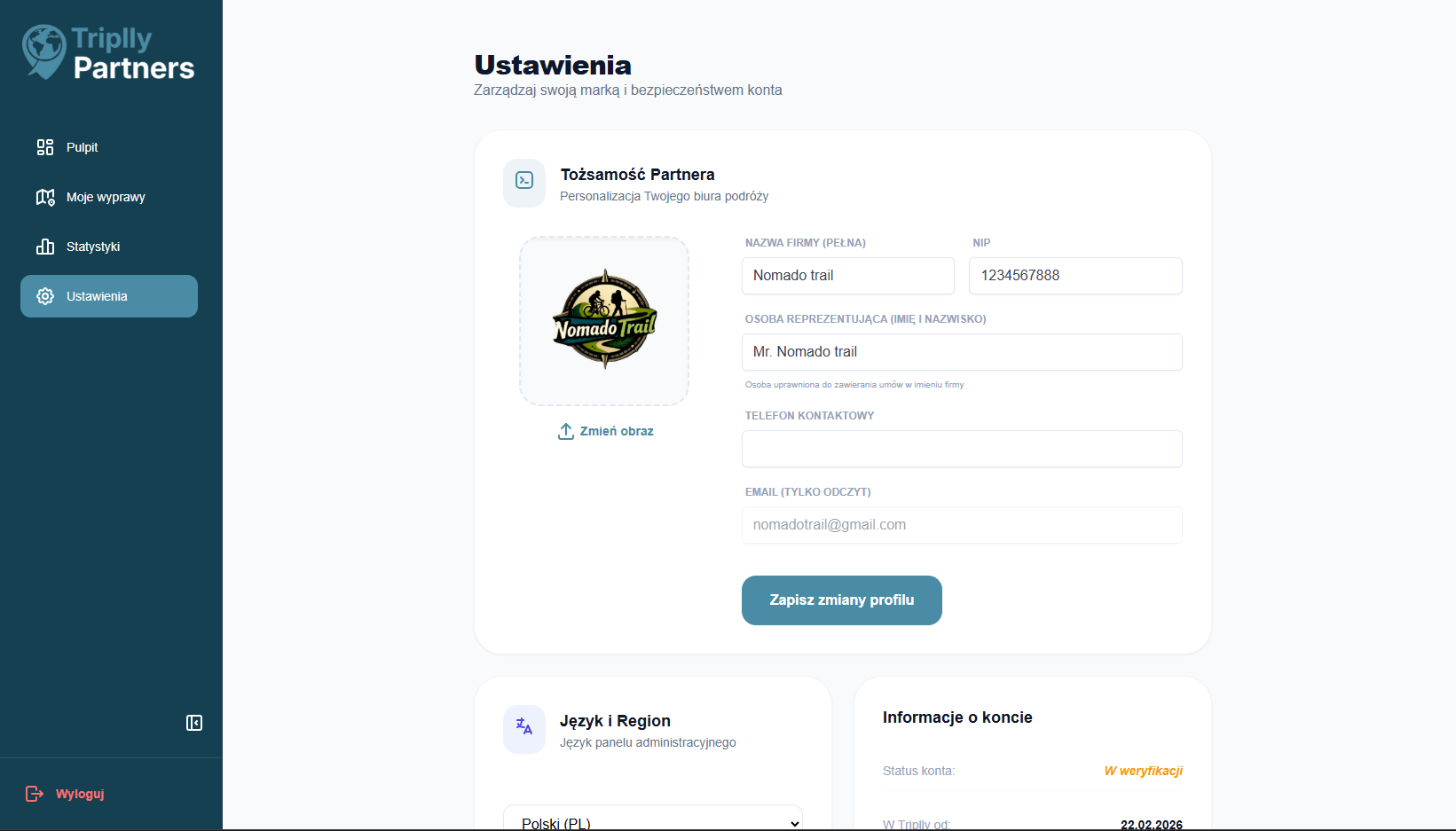
Task: Click the Nomado Trail logo thumbnail
Action: tap(604, 321)
